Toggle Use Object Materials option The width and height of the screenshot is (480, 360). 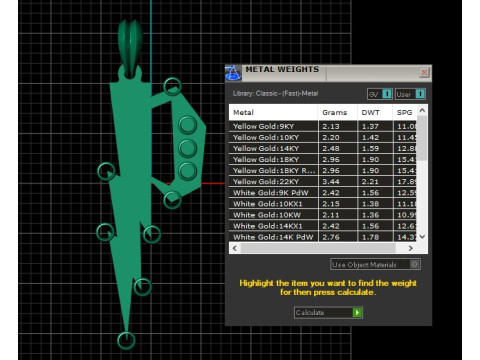click(375, 264)
